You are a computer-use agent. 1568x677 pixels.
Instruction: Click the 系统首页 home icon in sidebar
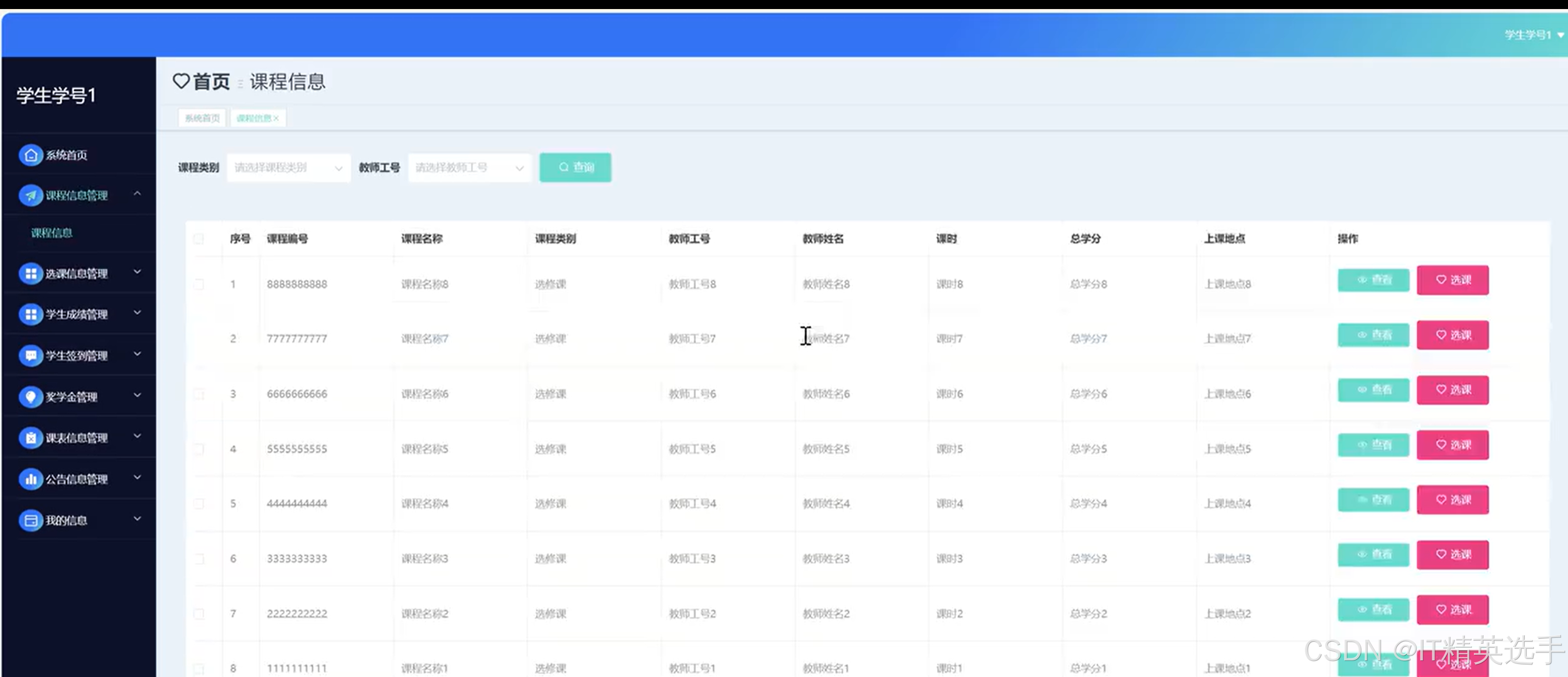click(30, 155)
